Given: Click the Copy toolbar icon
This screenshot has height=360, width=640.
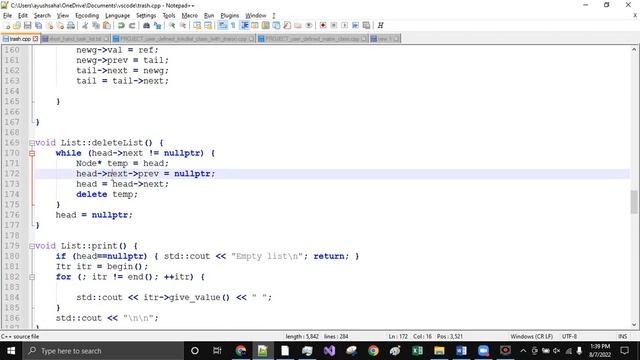Looking at the screenshot, I should point(96,25).
